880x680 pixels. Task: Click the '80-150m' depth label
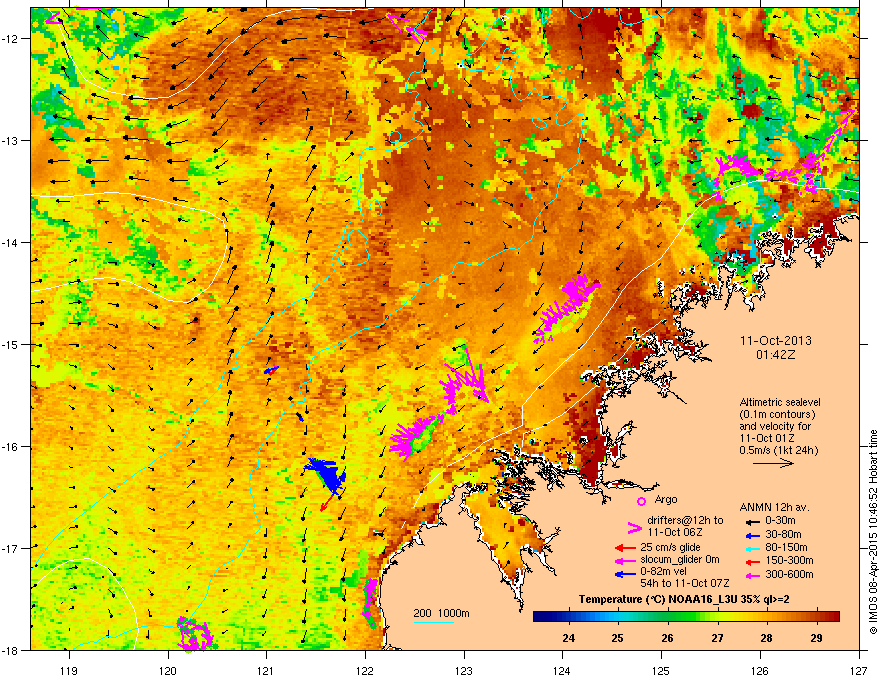tap(786, 548)
